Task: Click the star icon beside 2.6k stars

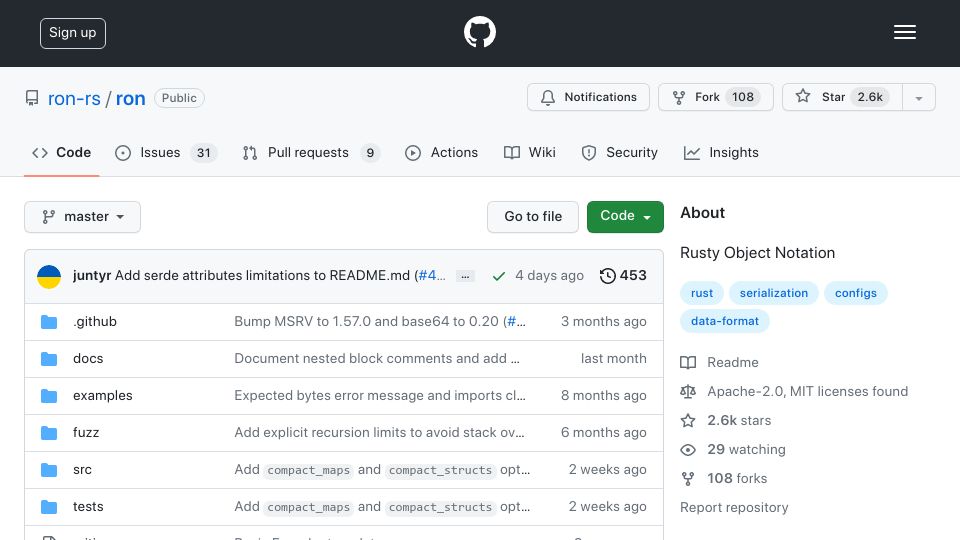Action: pyautogui.click(x=688, y=421)
